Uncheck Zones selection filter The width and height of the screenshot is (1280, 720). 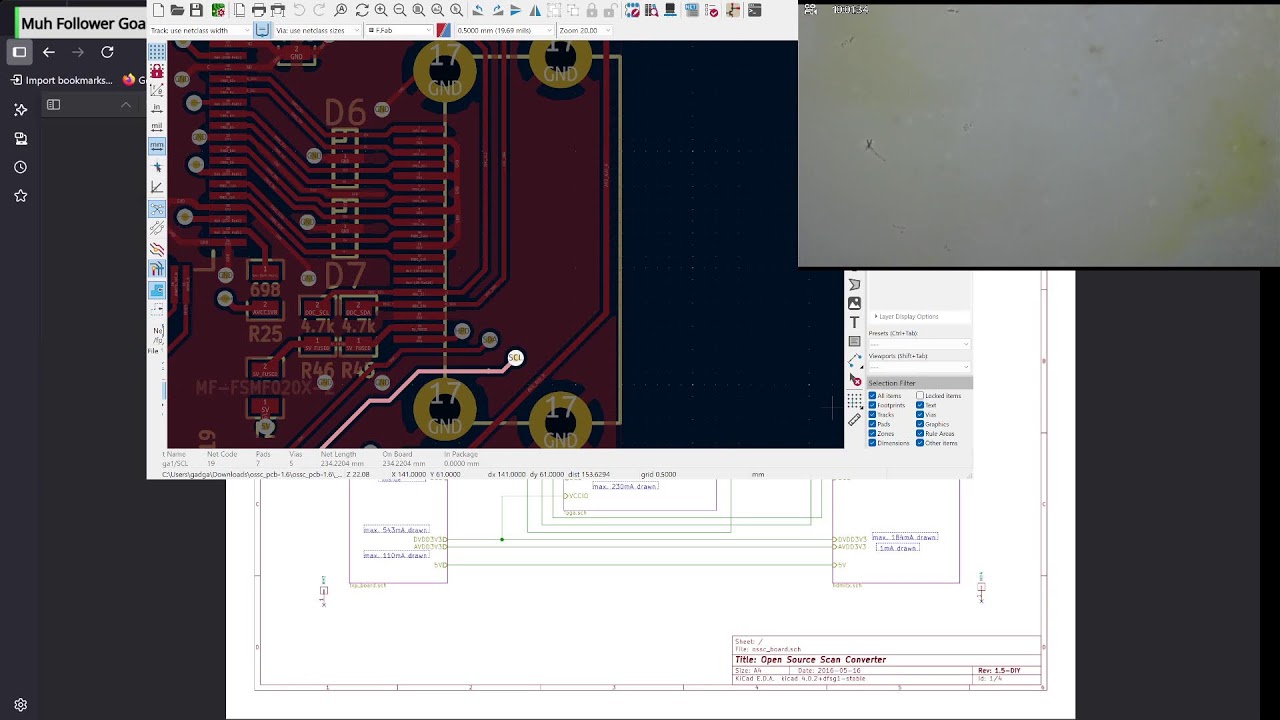[x=872, y=434]
